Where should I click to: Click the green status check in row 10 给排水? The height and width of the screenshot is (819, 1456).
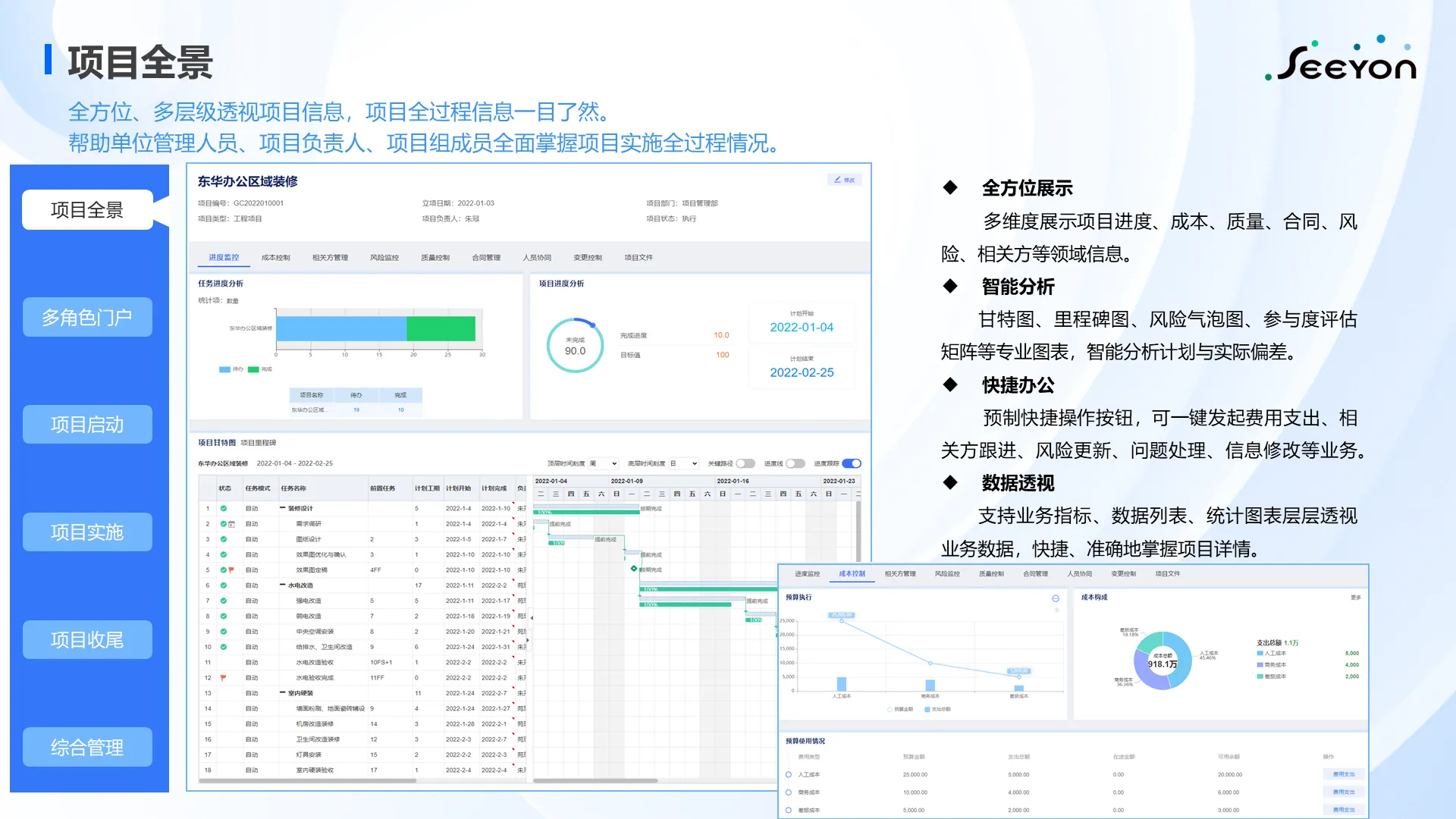(x=224, y=647)
